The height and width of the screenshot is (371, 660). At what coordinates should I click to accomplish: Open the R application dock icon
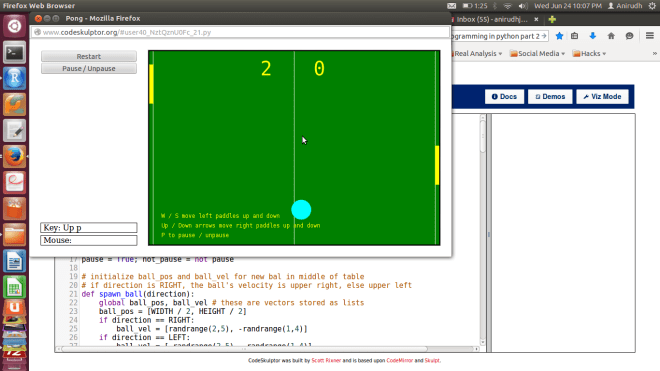click(14, 79)
